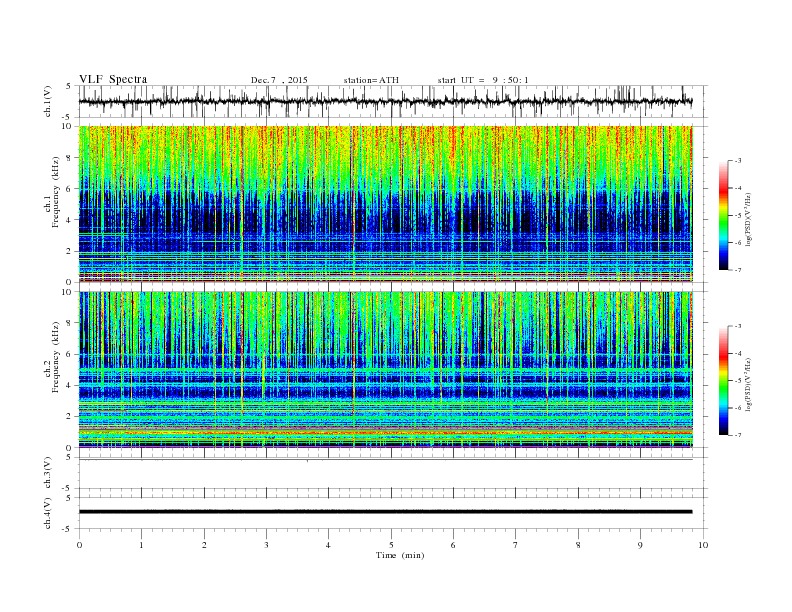Click the "6" kHz tick on ch.2 frequency axis

[70, 354]
